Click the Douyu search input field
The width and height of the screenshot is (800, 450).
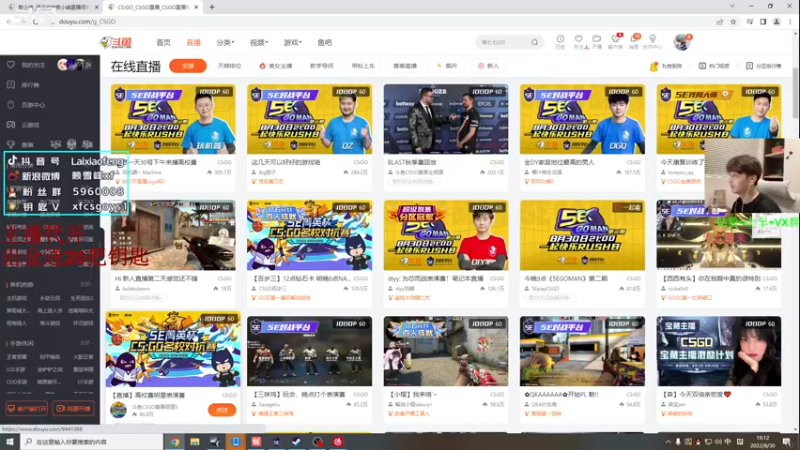(x=503, y=42)
